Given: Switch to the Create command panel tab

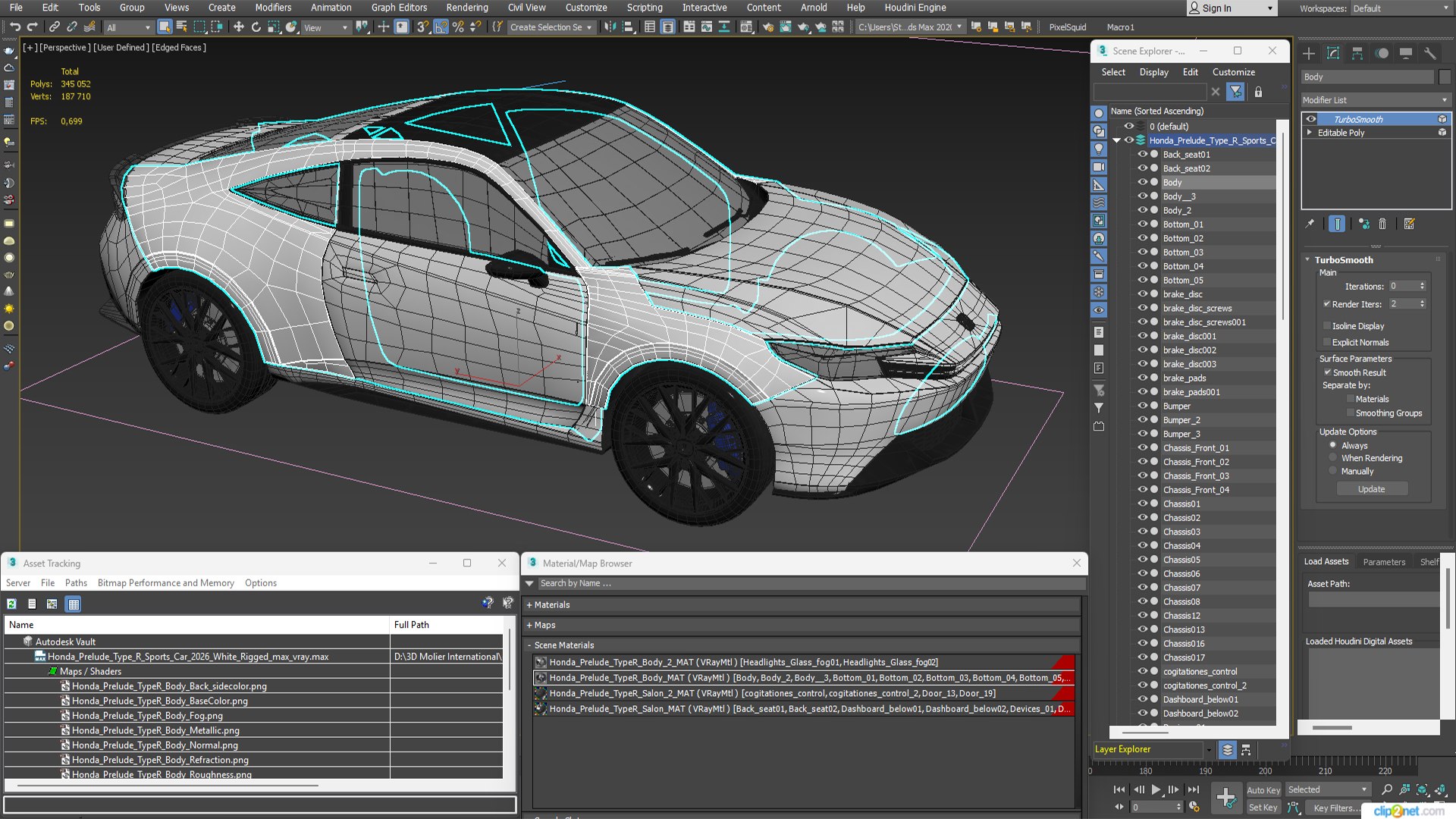Looking at the screenshot, I should tap(1309, 53).
